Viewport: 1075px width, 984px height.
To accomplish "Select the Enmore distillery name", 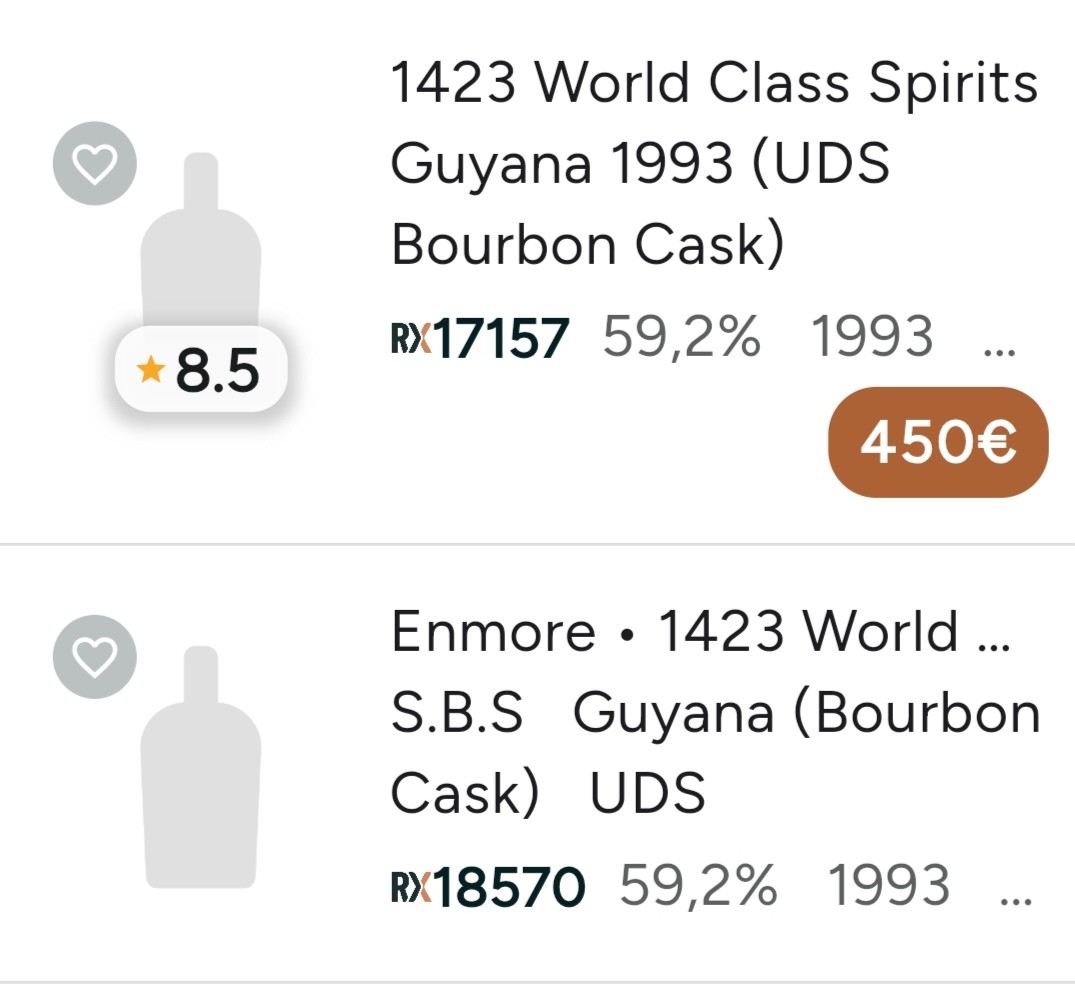I will [x=492, y=632].
